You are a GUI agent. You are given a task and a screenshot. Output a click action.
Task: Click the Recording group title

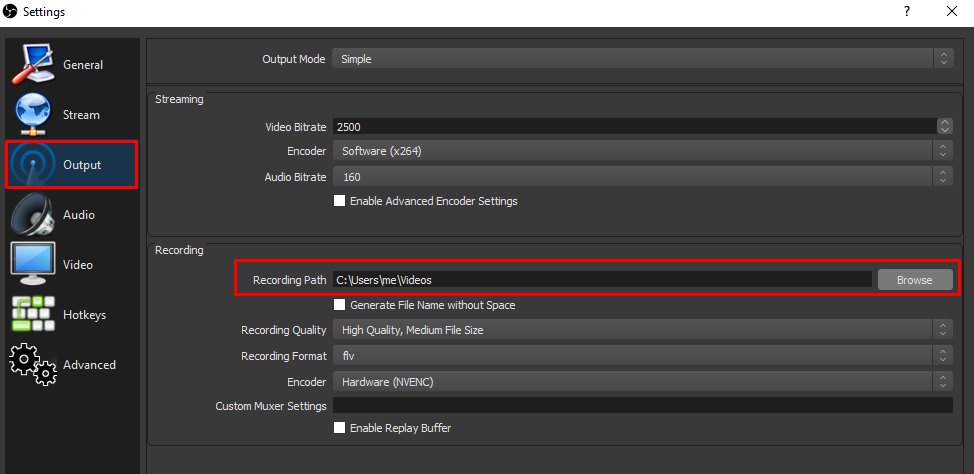tap(179, 250)
